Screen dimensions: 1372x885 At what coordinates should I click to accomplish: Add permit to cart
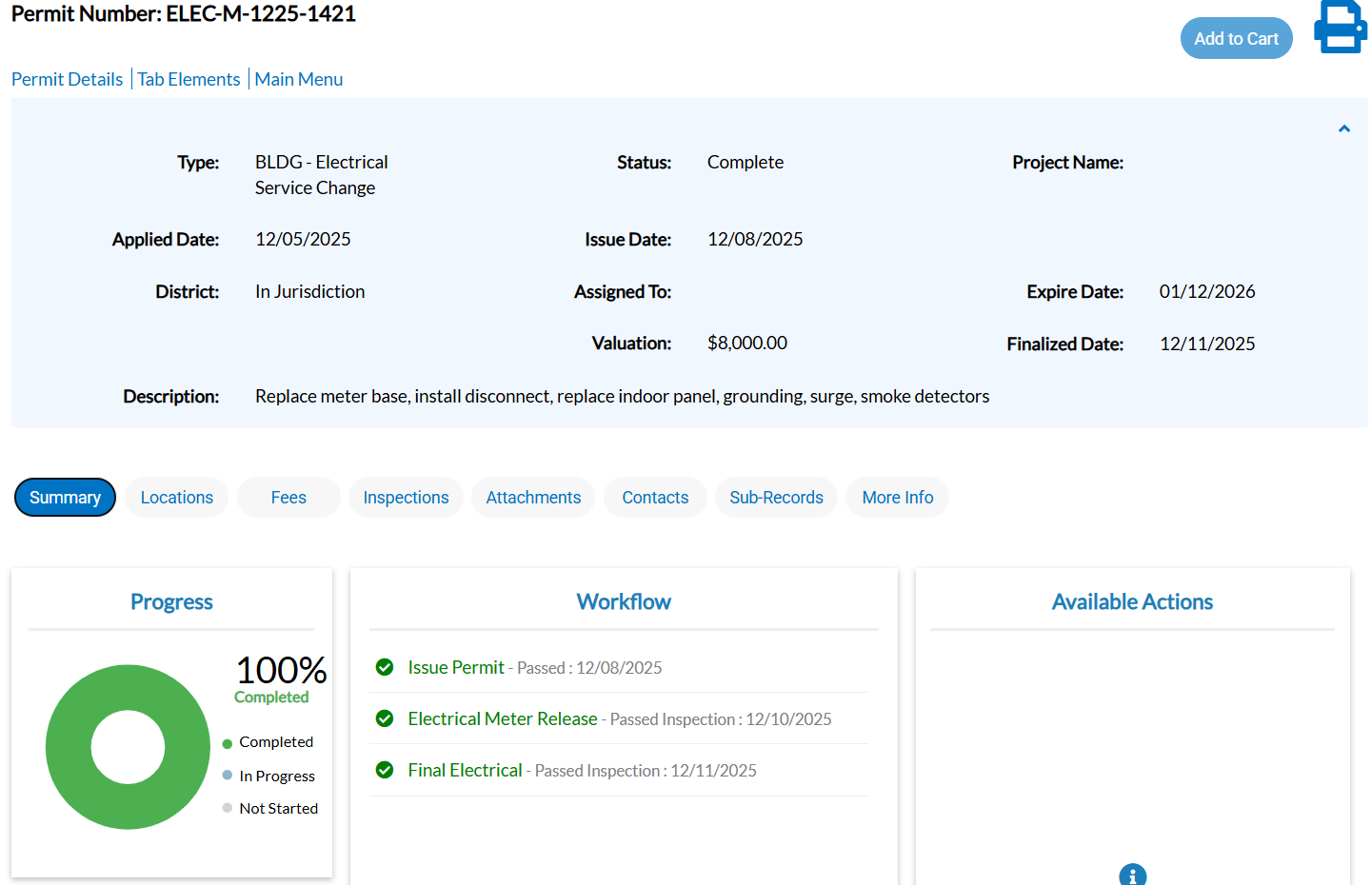pyautogui.click(x=1236, y=38)
